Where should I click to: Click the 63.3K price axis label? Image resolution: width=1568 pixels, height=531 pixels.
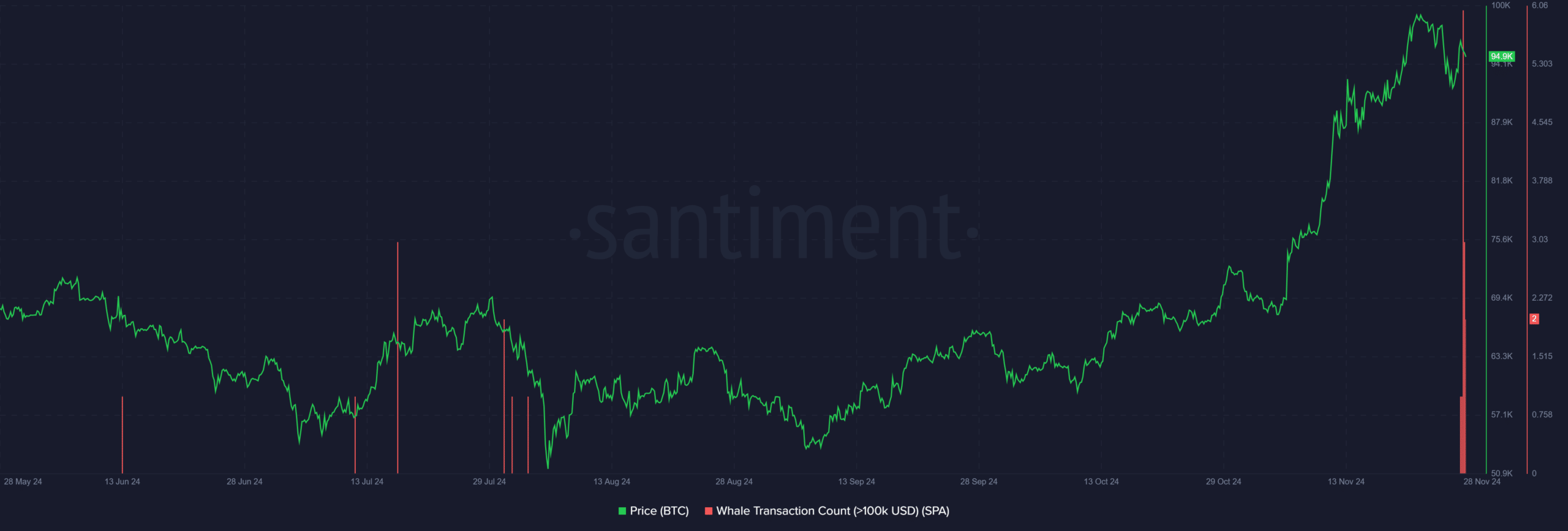point(1502,356)
